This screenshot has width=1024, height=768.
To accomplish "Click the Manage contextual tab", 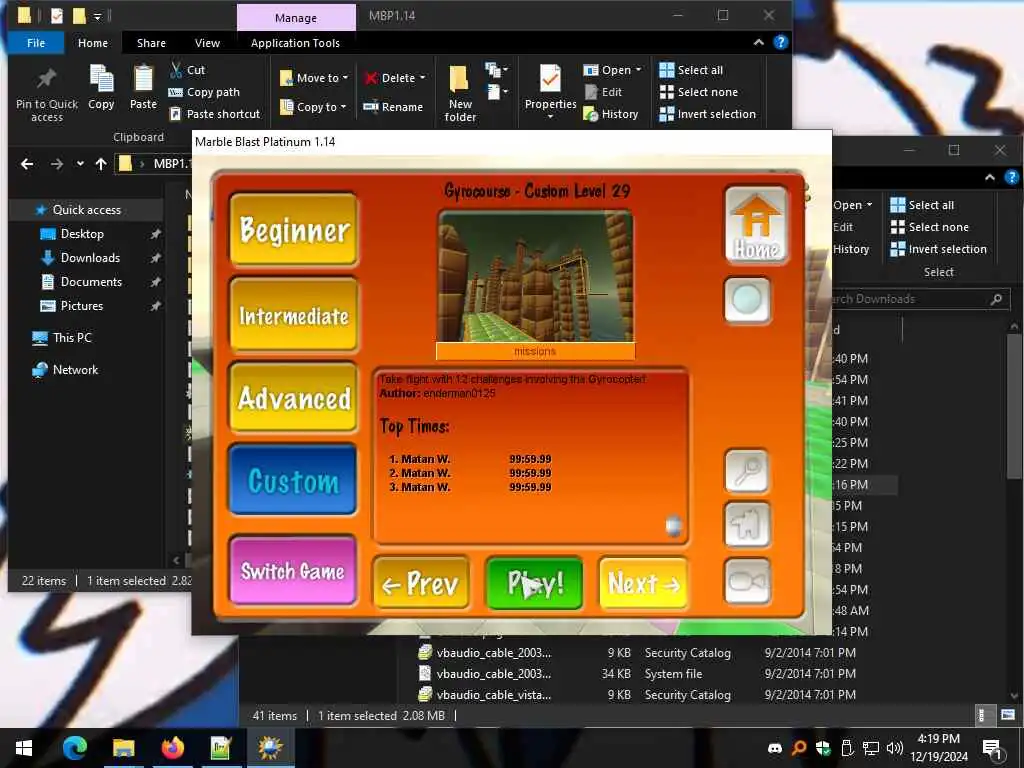I will [x=296, y=18].
